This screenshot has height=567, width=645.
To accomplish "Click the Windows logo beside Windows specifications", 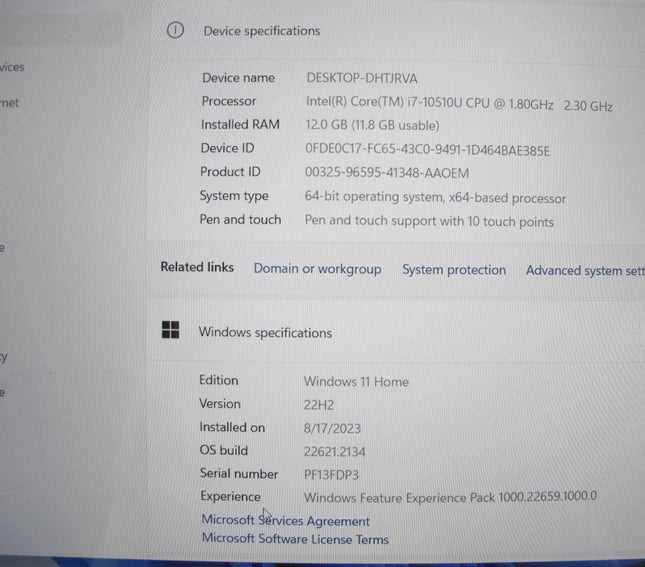I will click(x=170, y=330).
